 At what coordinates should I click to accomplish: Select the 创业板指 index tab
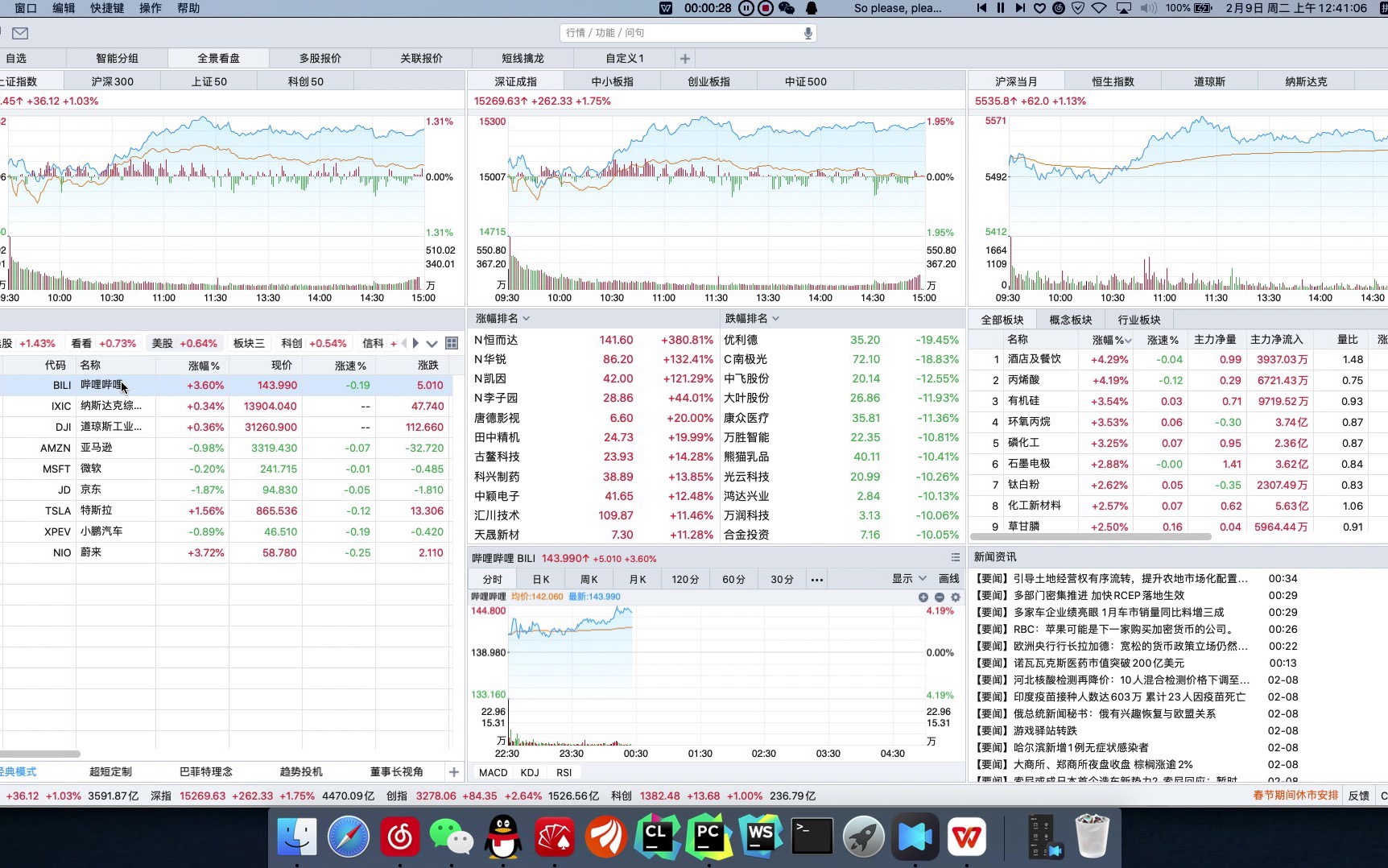pos(709,81)
